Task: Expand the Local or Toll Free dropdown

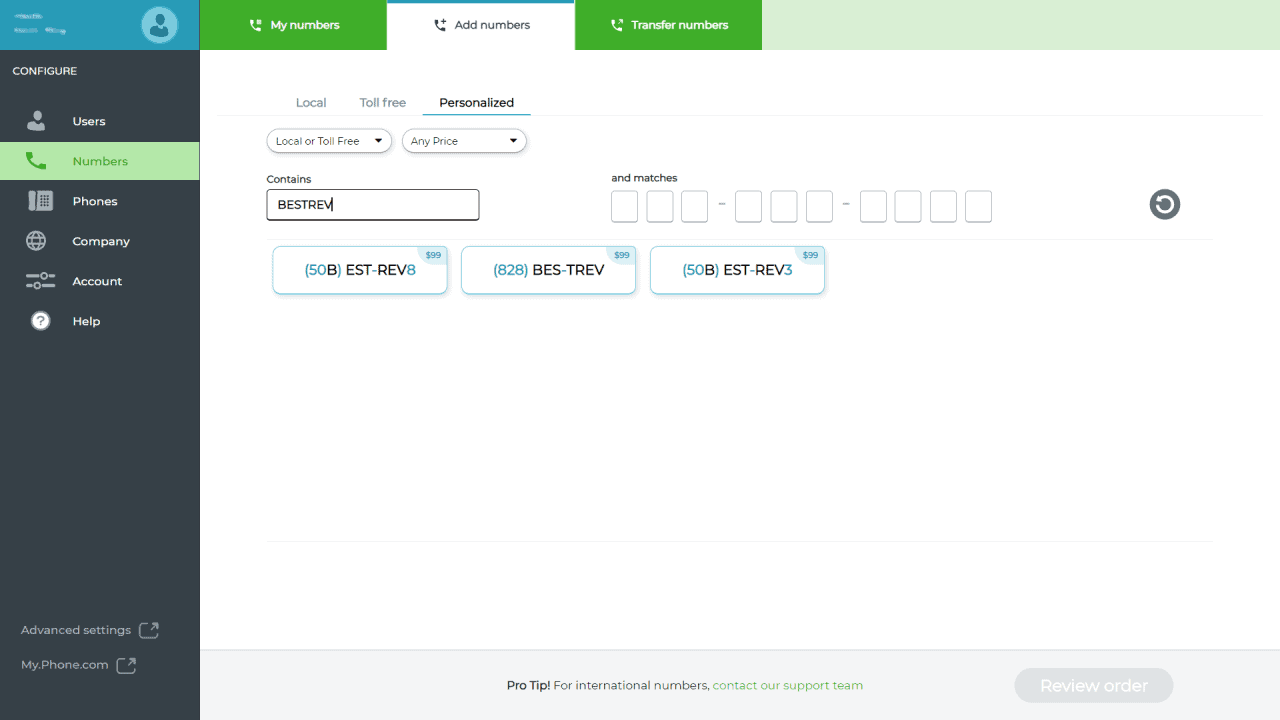Action: pos(328,141)
